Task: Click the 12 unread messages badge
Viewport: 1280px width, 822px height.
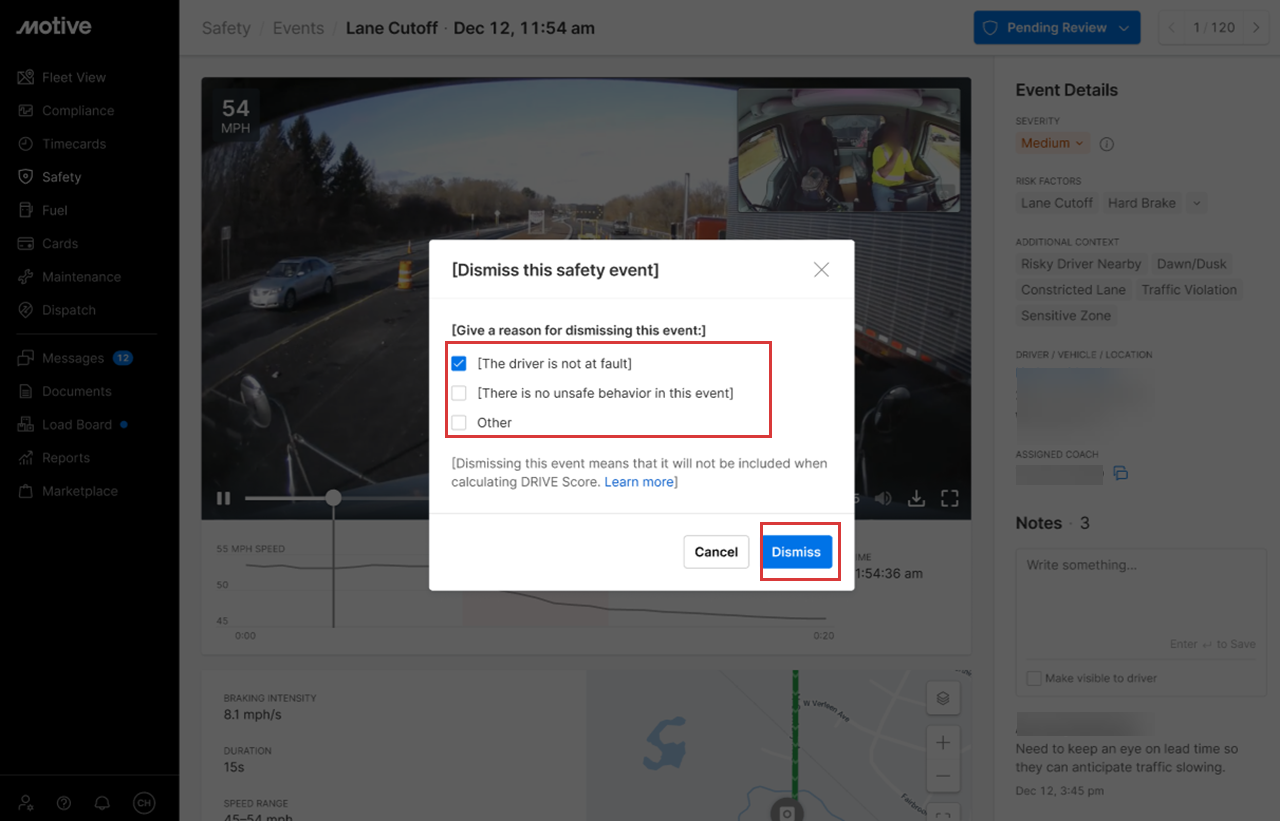Action: [123, 358]
